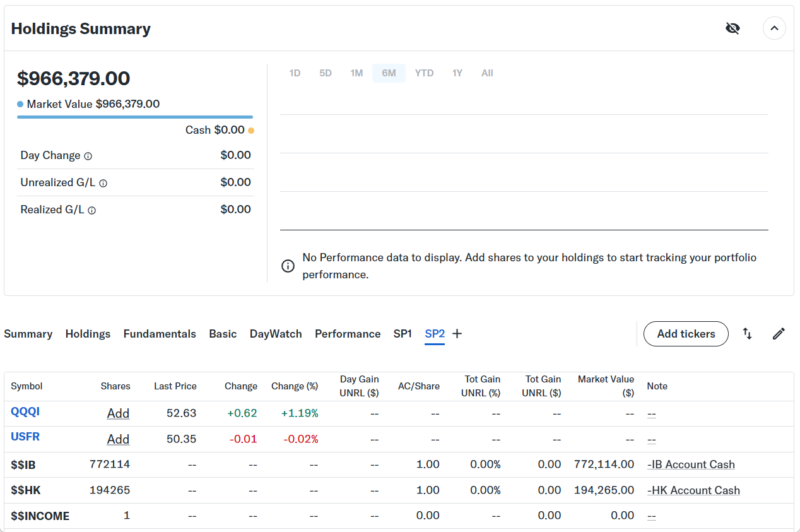Edit the IB Account Cash note
The height and width of the screenshot is (532, 800).
tap(691, 464)
